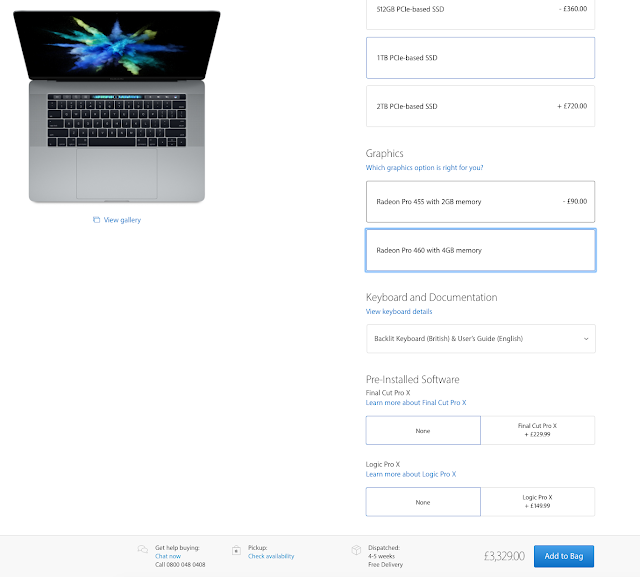Click the keyboard dropdown chevron arrow

click(x=586, y=339)
